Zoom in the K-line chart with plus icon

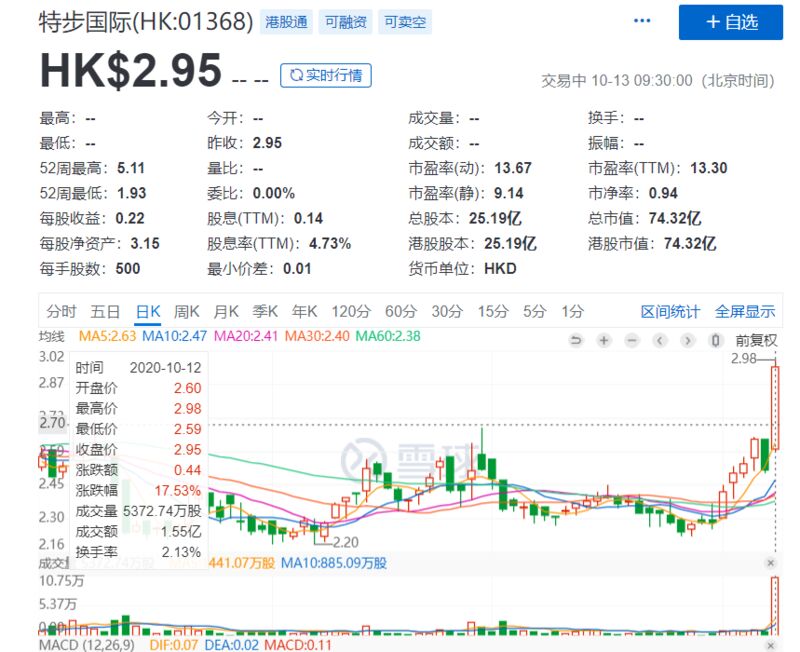click(x=604, y=340)
